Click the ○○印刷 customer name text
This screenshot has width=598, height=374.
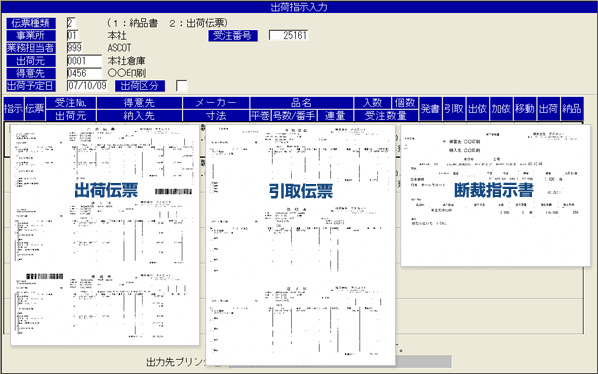coord(127,73)
